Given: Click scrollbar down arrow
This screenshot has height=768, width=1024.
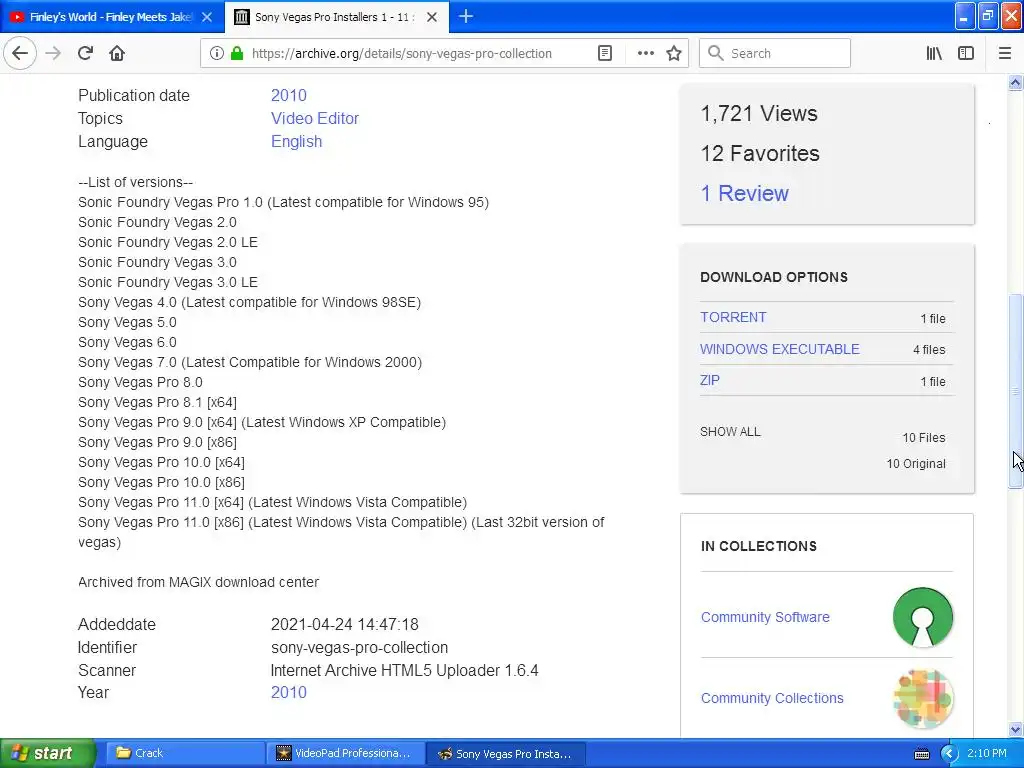Looking at the screenshot, I should (1015, 729).
